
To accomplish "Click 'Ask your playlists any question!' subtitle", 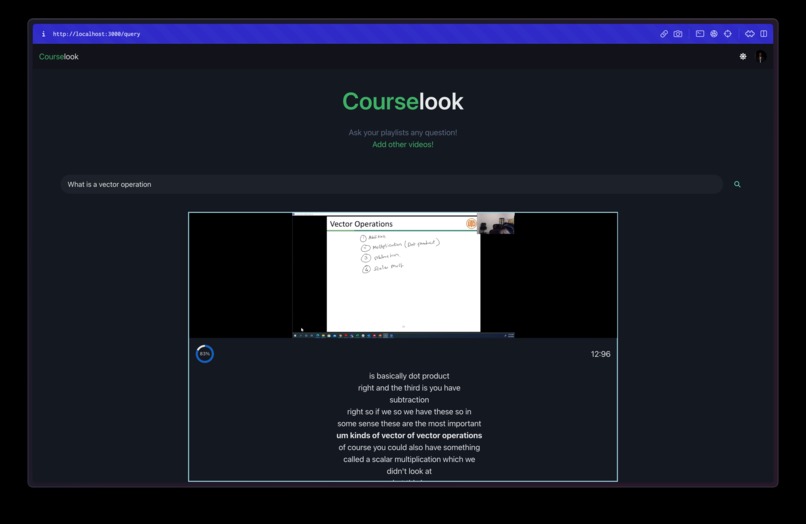I will [402, 133].
